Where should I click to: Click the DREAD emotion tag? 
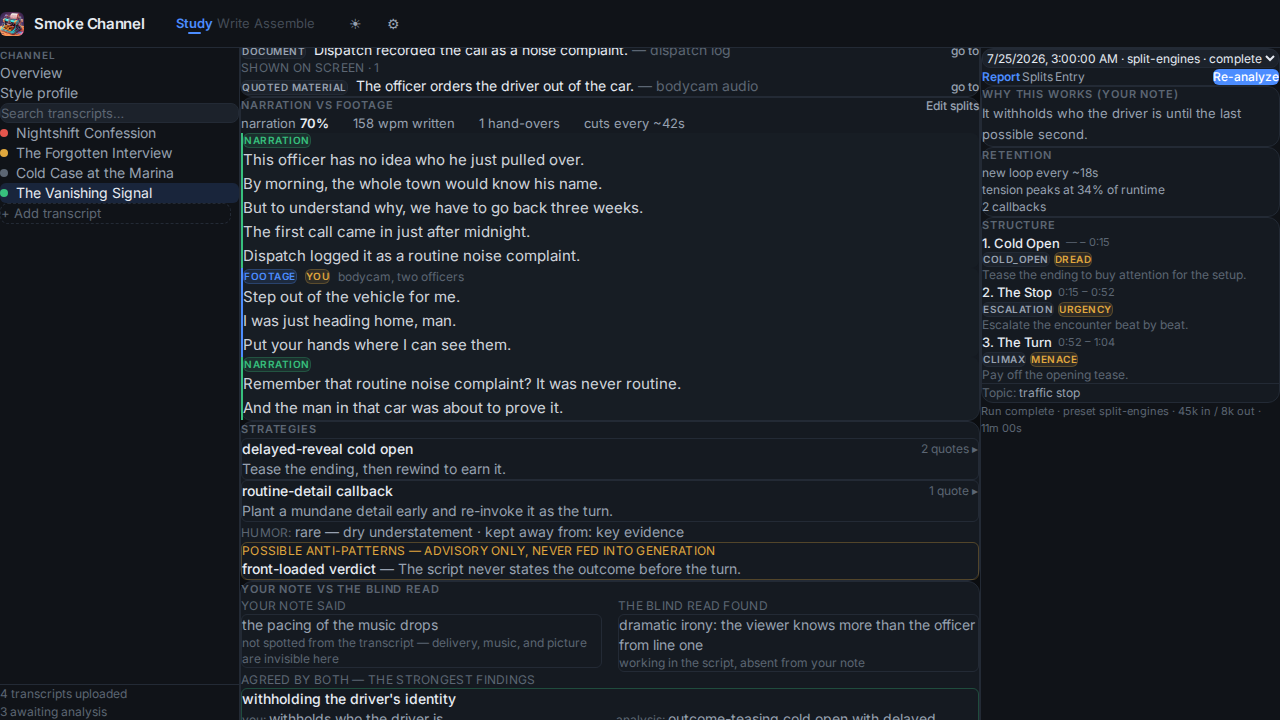[x=1073, y=260]
